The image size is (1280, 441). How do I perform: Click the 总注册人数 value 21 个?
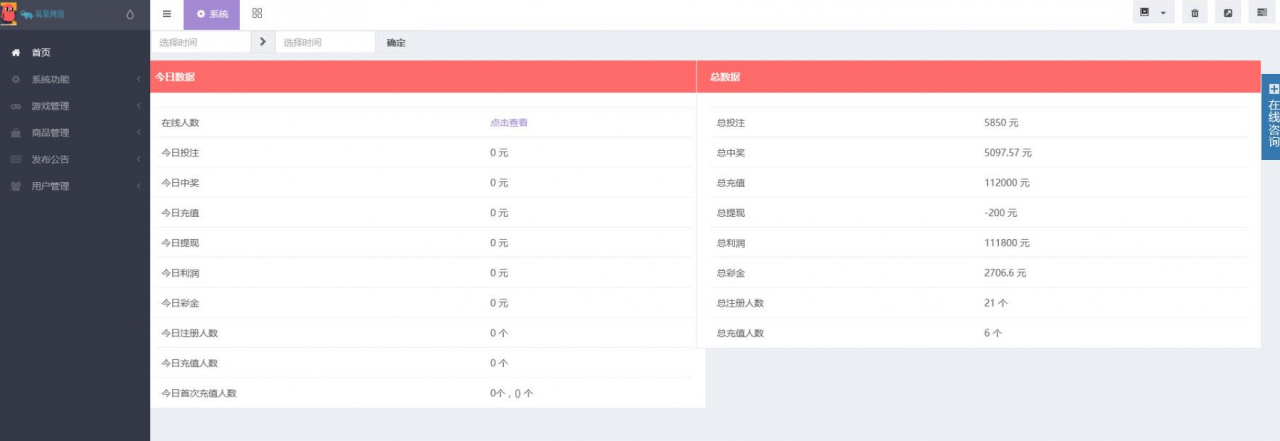pos(996,303)
